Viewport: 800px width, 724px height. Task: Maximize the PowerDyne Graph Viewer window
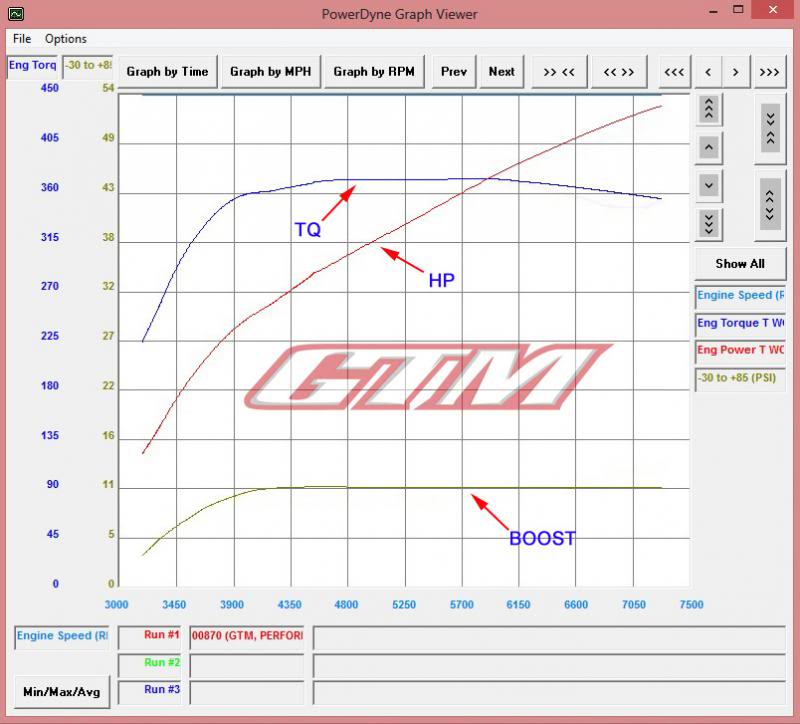[x=738, y=10]
